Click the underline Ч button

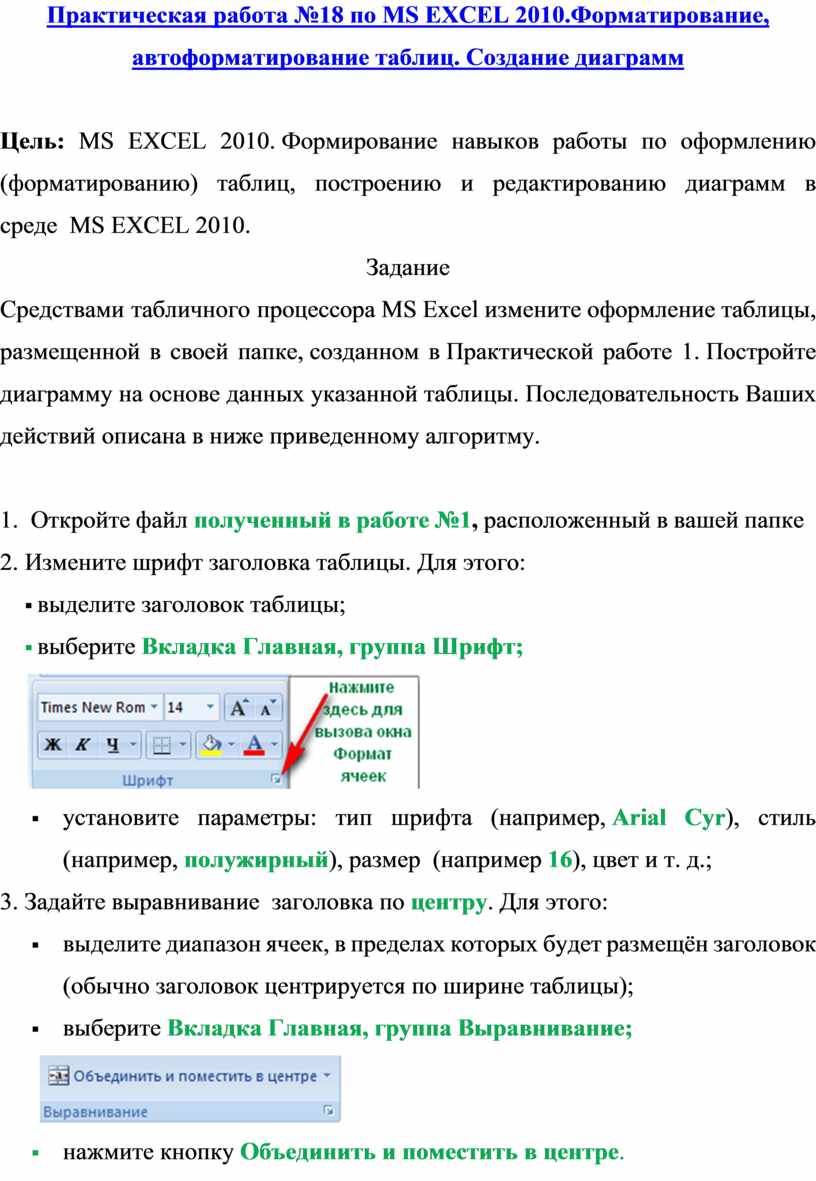pos(112,745)
